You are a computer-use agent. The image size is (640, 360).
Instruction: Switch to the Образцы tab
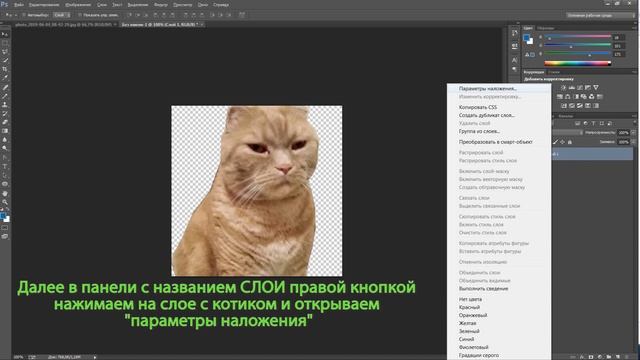pos(546,28)
